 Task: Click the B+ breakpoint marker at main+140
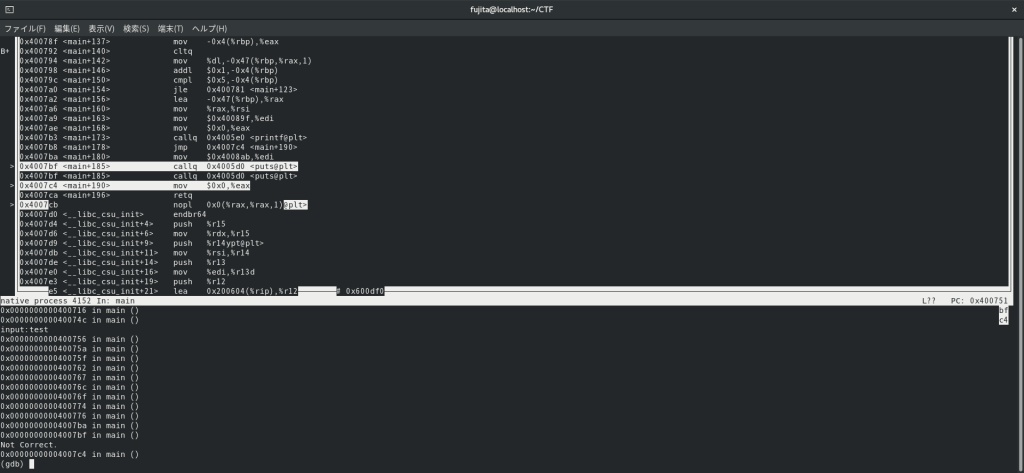pyautogui.click(x=6, y=51)
